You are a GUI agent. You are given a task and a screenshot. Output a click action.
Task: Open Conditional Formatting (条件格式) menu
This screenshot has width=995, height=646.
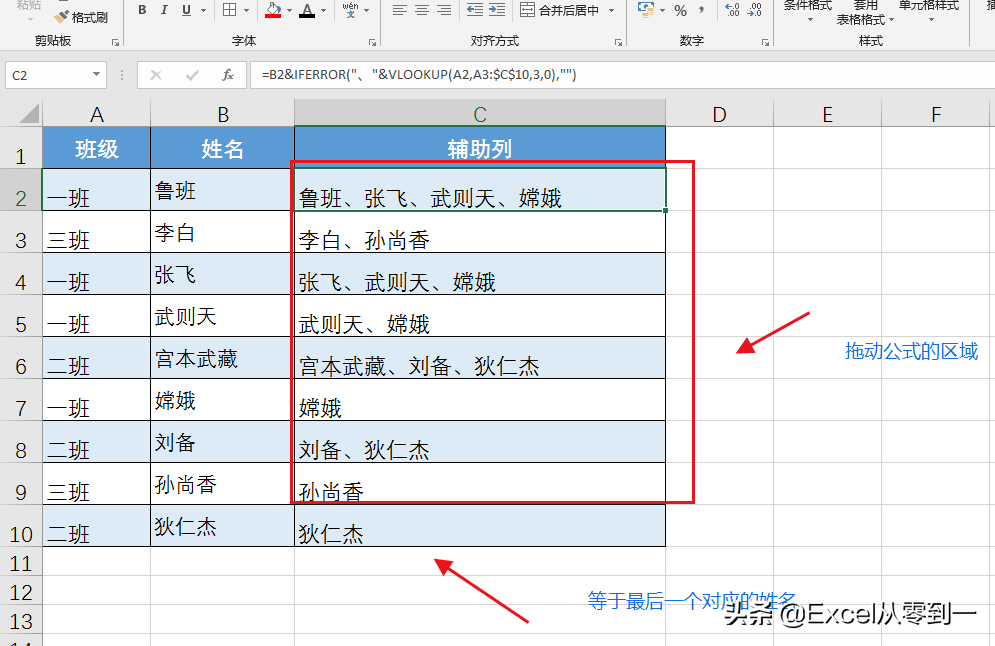(x=808, y=11)
